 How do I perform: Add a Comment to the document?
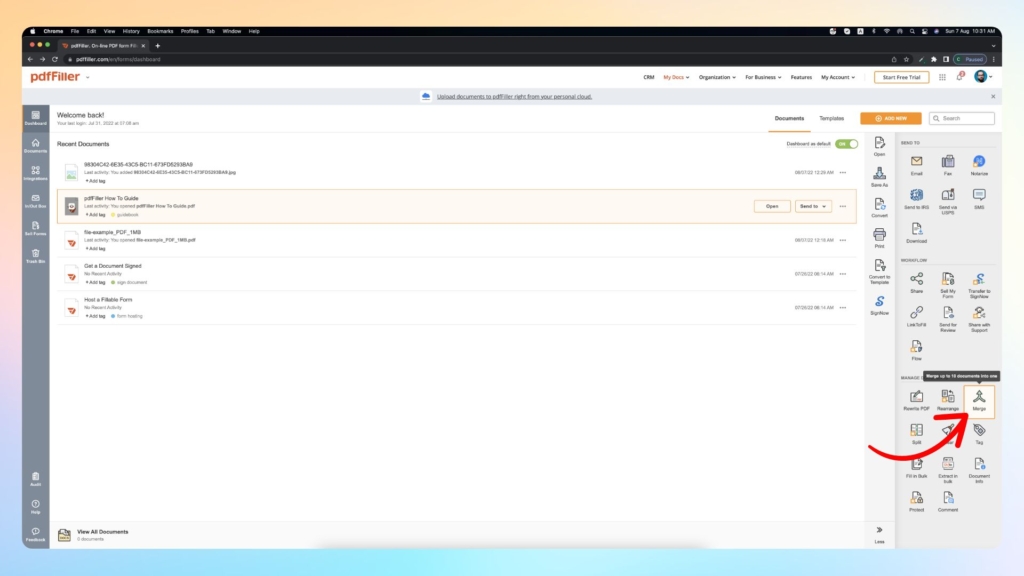point(948,502)
